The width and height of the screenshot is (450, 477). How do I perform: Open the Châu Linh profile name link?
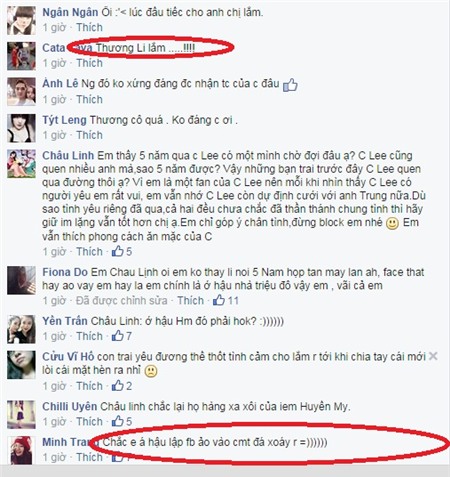[x=68, y=156]
